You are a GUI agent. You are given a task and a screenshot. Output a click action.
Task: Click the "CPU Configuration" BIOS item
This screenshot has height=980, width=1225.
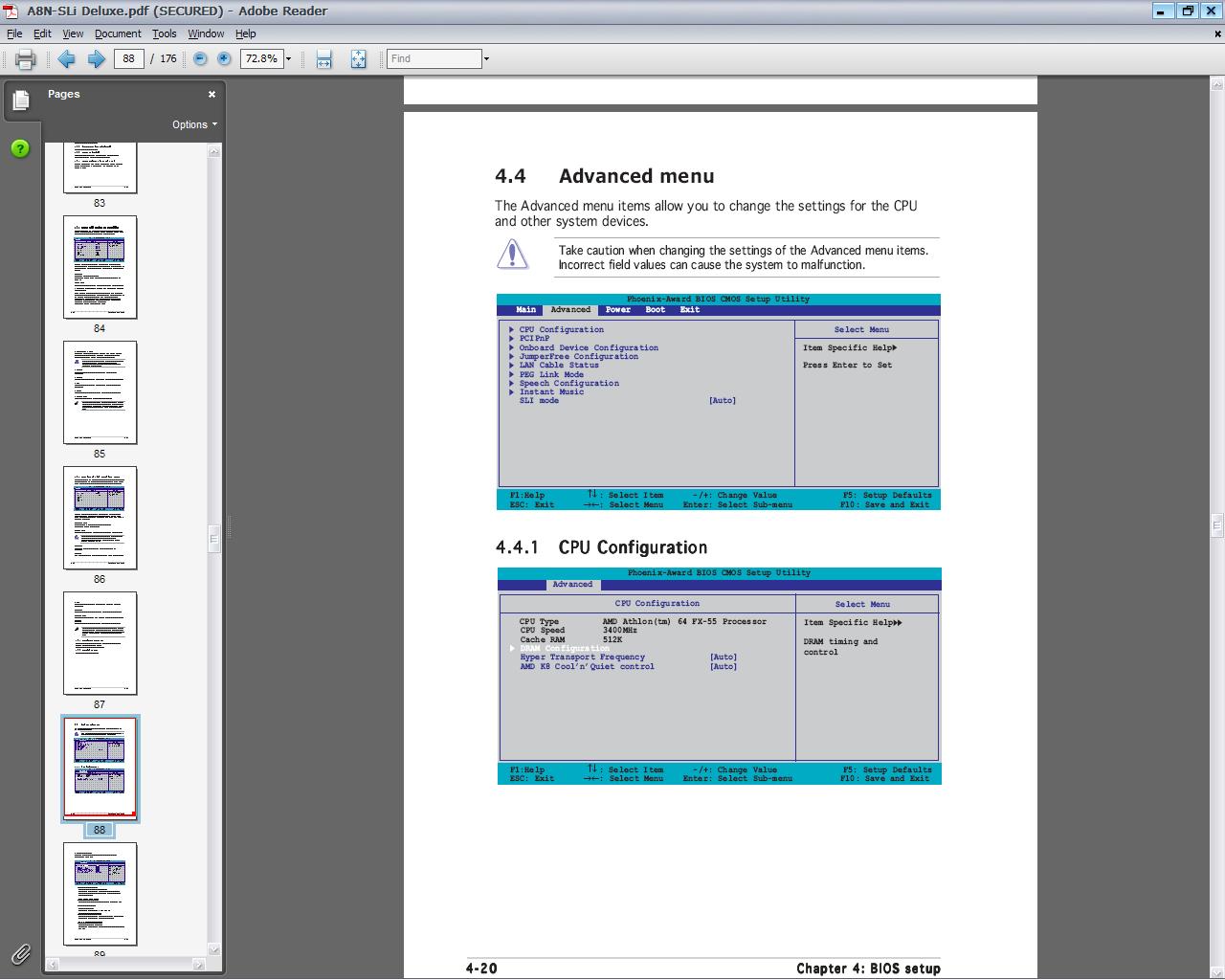[561, 329]
